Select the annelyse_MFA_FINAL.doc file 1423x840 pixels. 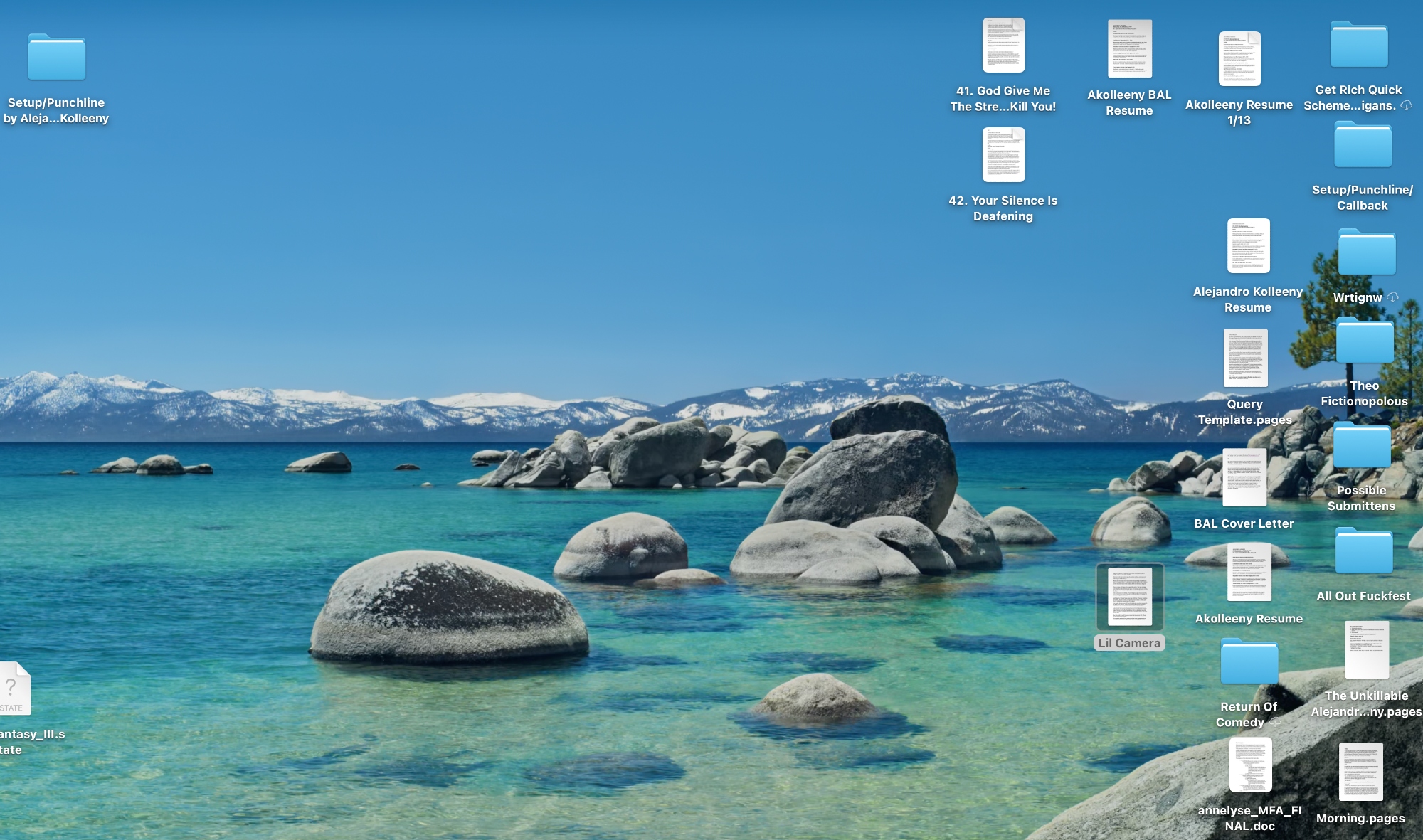click(1250, 765)
